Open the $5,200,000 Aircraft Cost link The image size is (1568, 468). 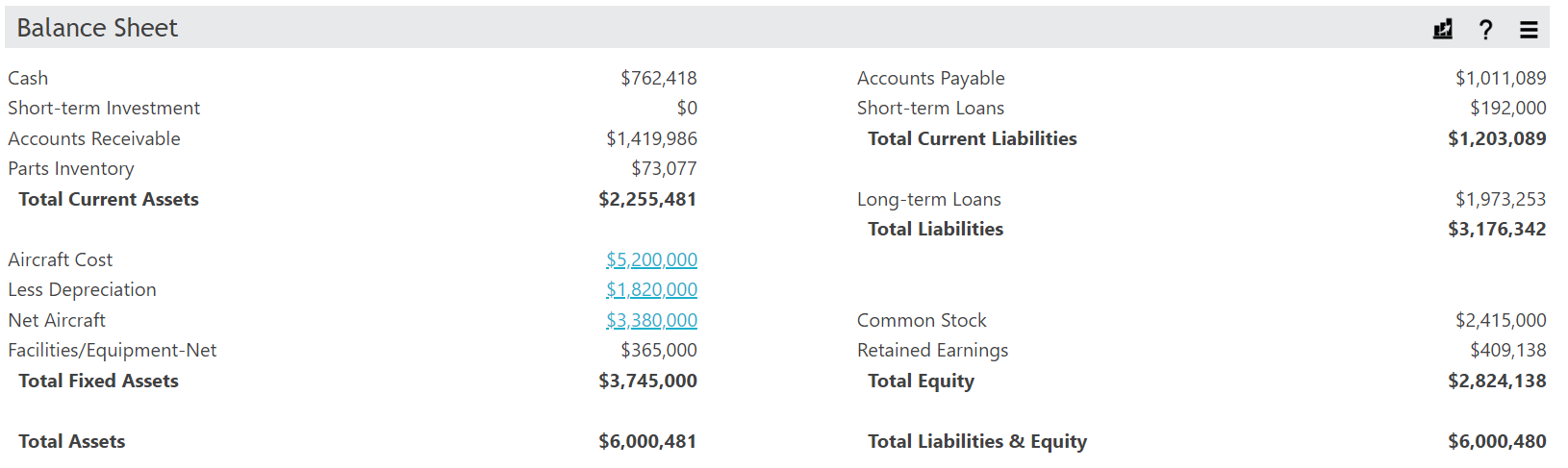click(651, 259)
